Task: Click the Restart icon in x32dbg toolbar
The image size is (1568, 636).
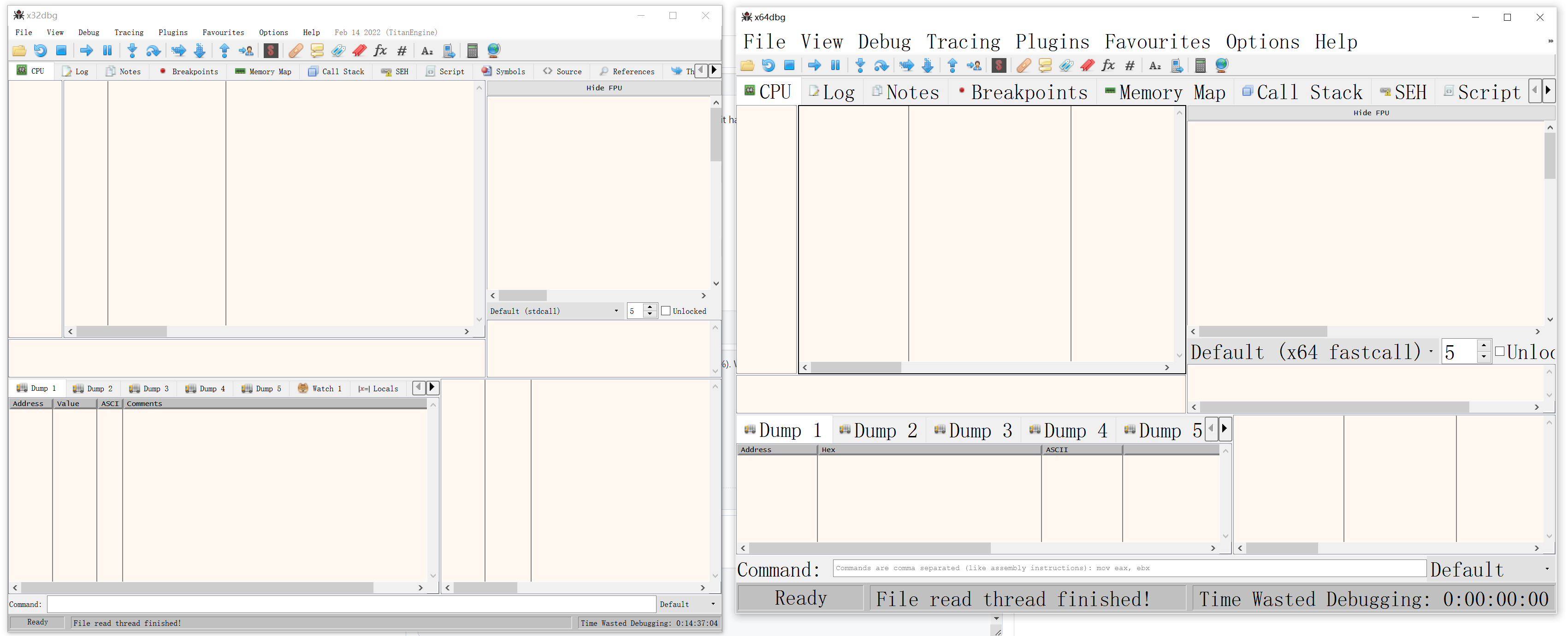Action: point(40,51)
